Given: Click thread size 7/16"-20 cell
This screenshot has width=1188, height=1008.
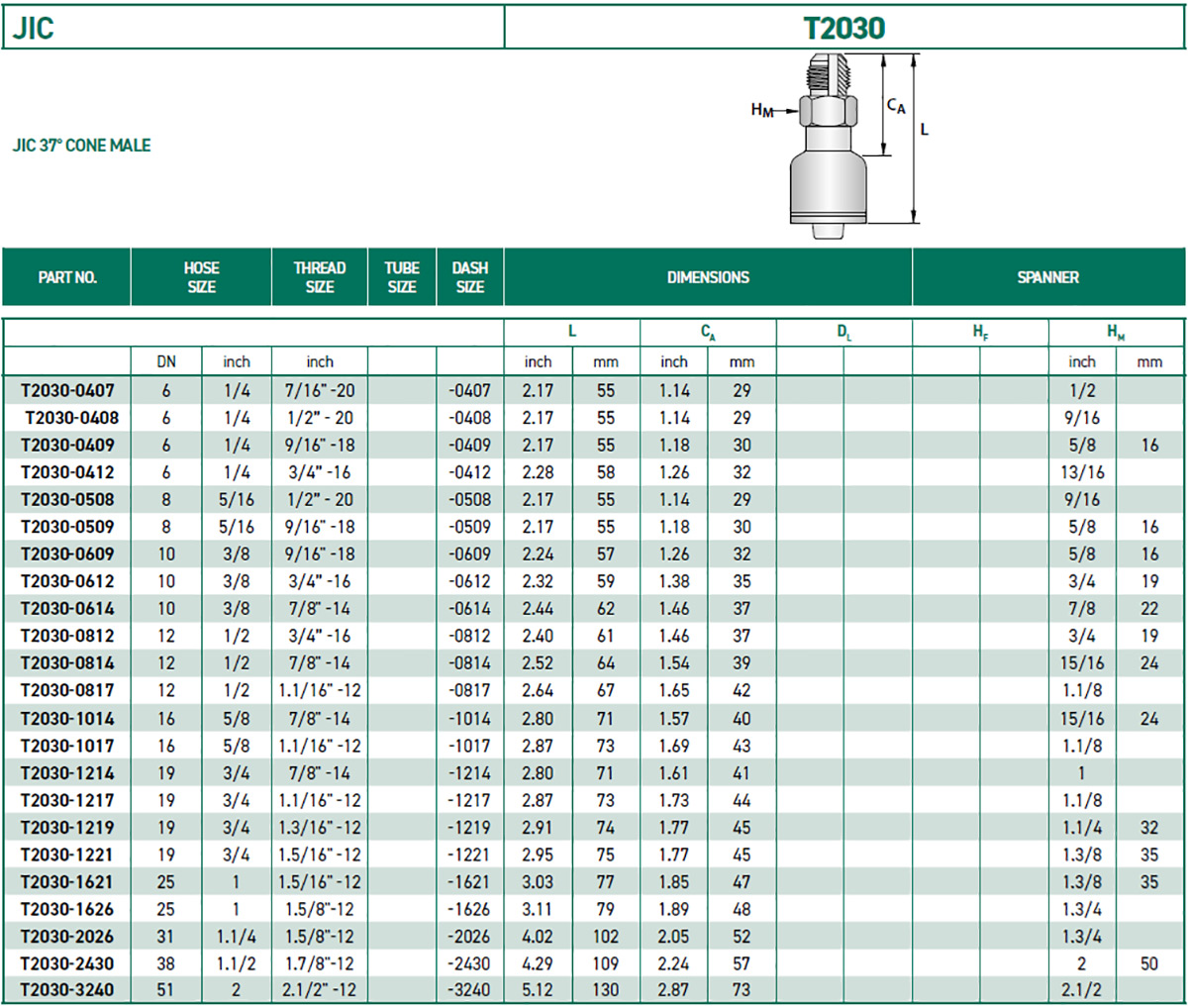Looking at the screenshot, I should click(319, 391).
